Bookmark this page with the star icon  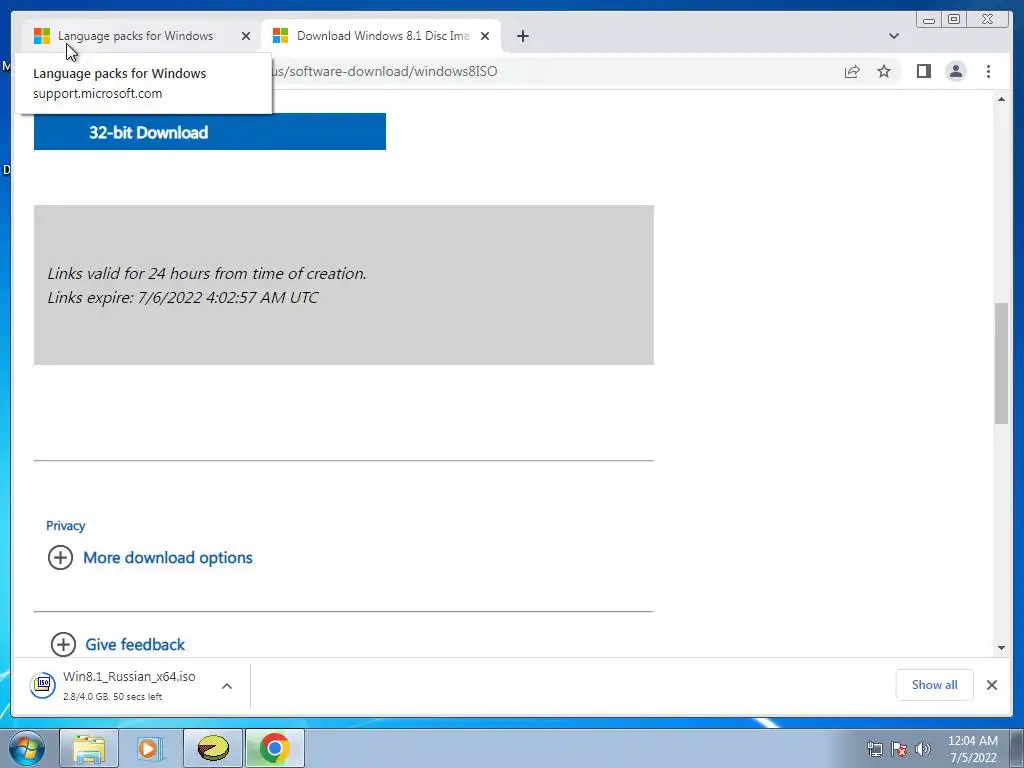(x=884, y=71)
